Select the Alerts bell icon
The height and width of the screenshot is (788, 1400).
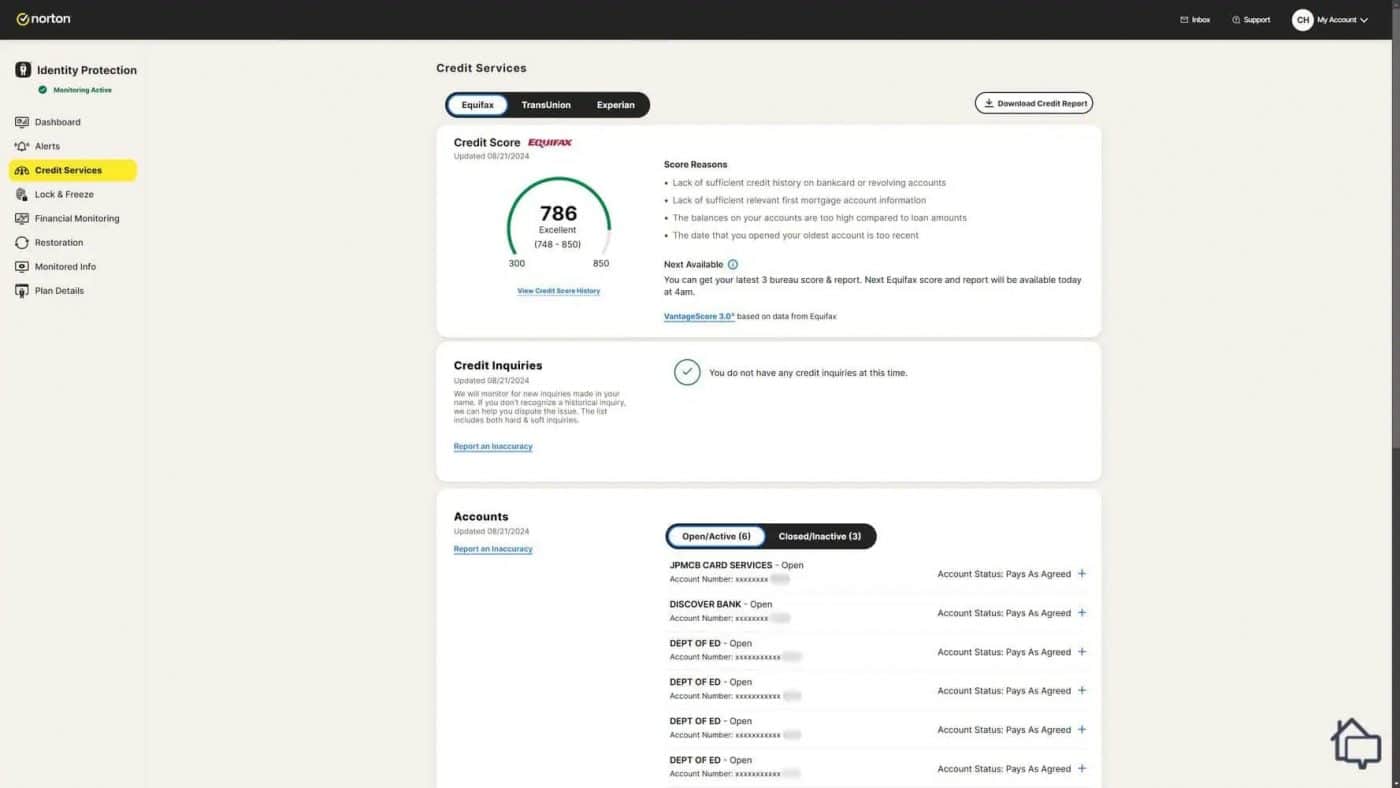tap(22, 146)
